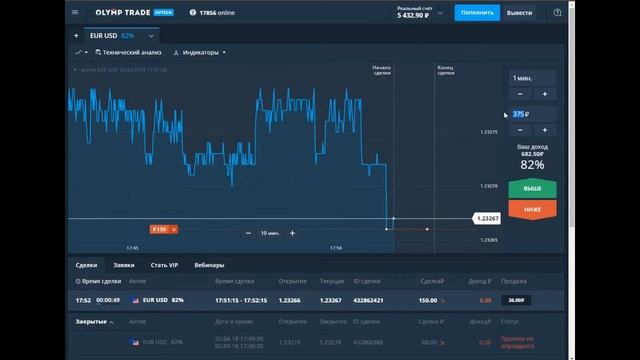Viewport: 640px width, 360px height.
Task: Click the 82% payout percentage
Action: (x=532, y=165)
